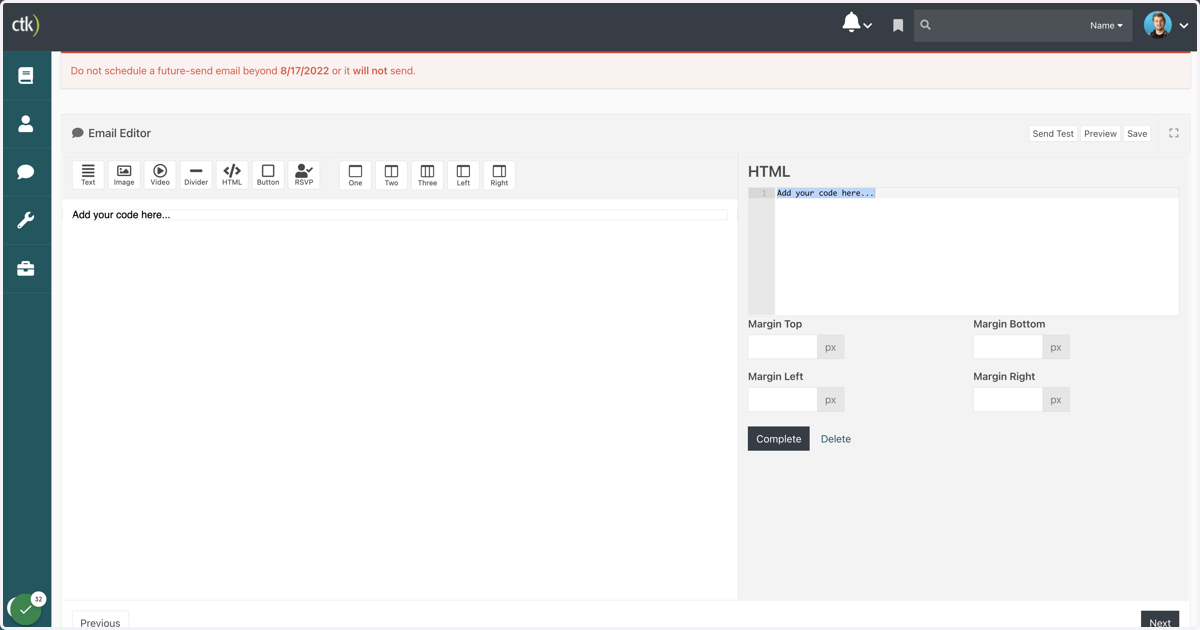Toggle fullscreen email editor
The image size is (1200, 630).
coord(1174,133)
